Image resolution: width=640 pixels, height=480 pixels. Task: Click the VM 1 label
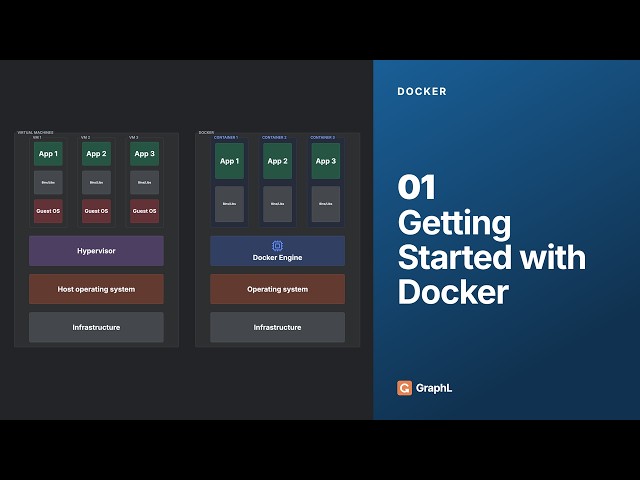pyautogui.click(x=37, y=138)
